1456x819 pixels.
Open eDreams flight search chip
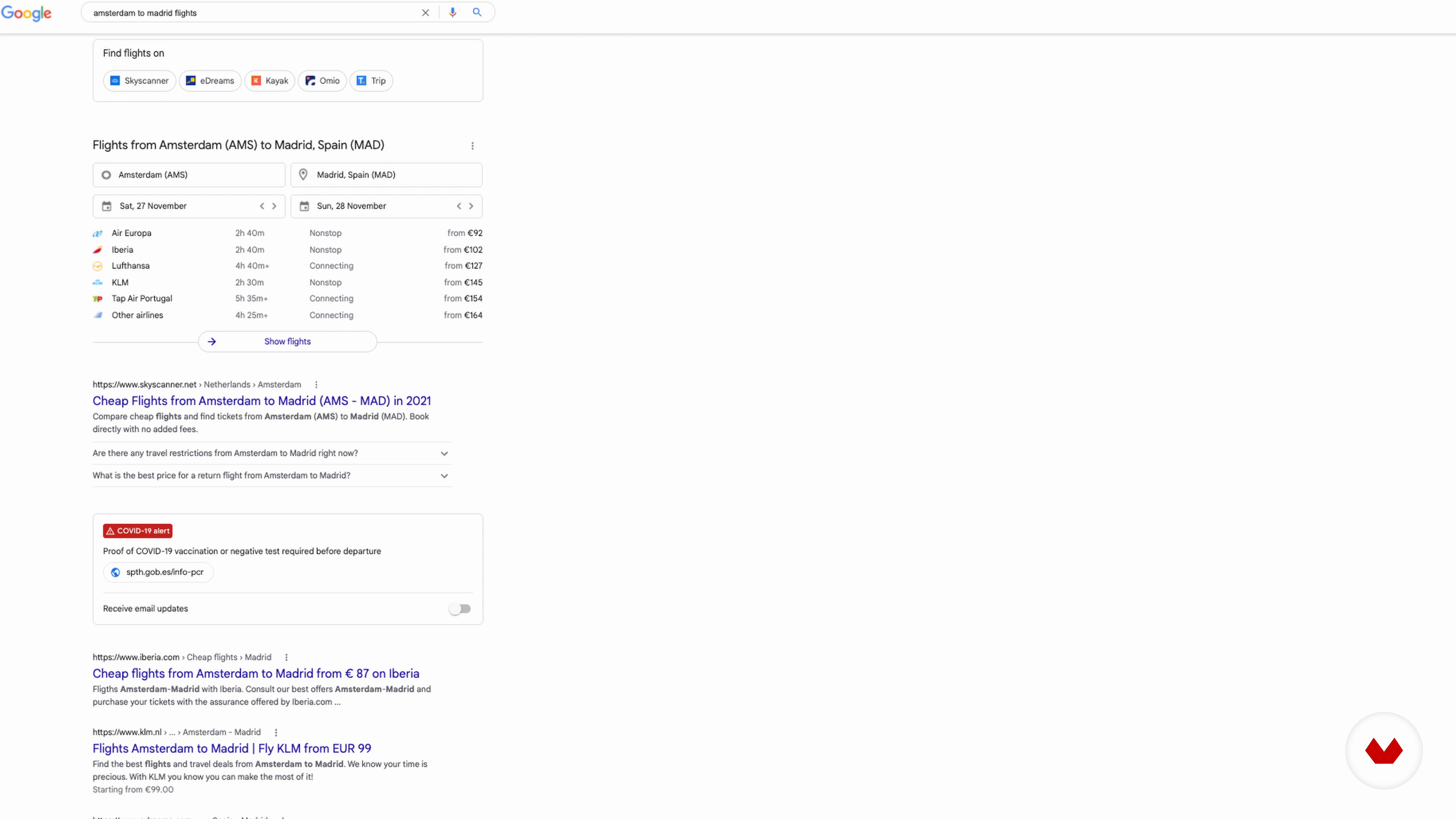(x=210, y=81)
